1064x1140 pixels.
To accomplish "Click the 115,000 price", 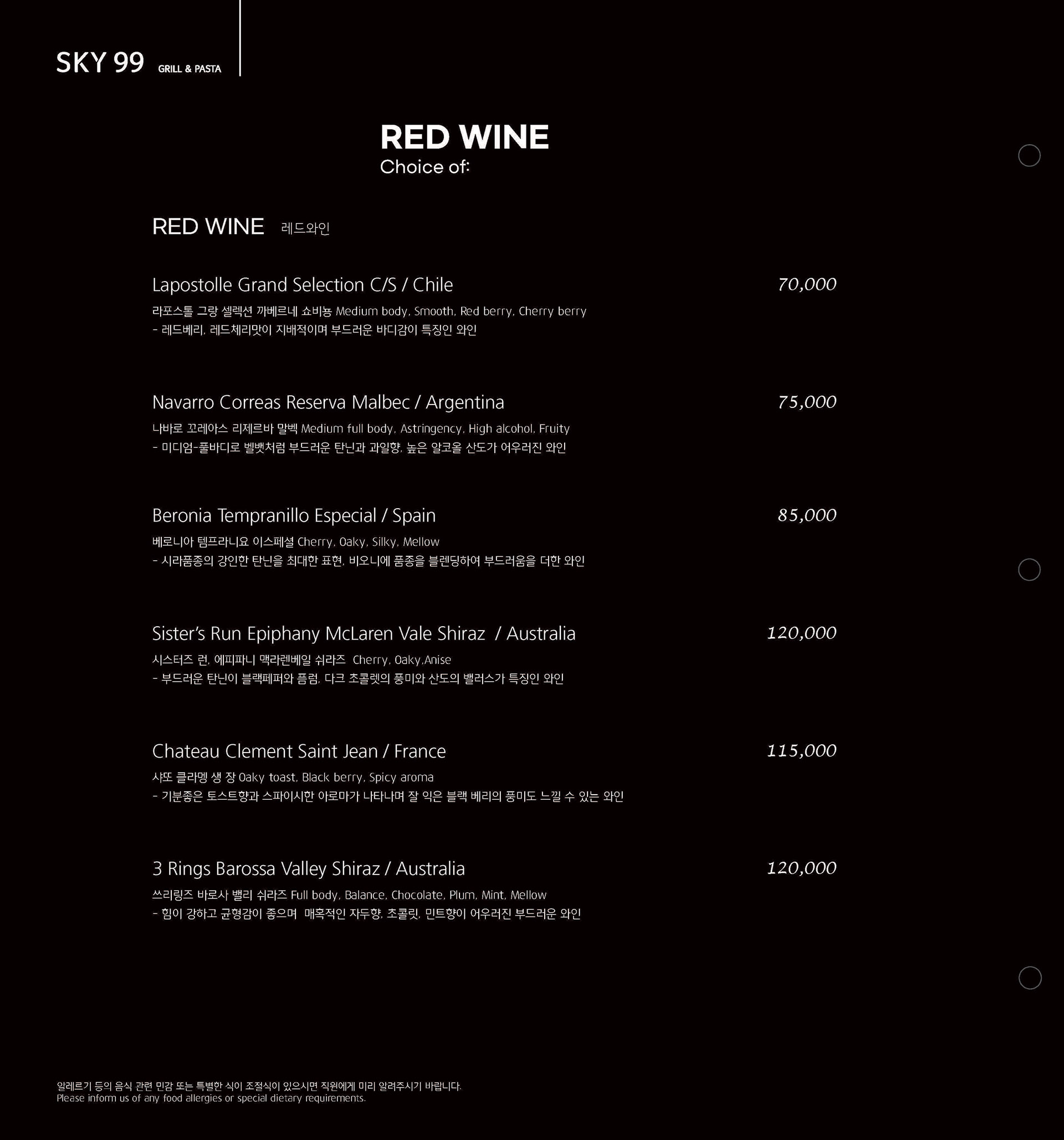I will click(x=801, y=750).
